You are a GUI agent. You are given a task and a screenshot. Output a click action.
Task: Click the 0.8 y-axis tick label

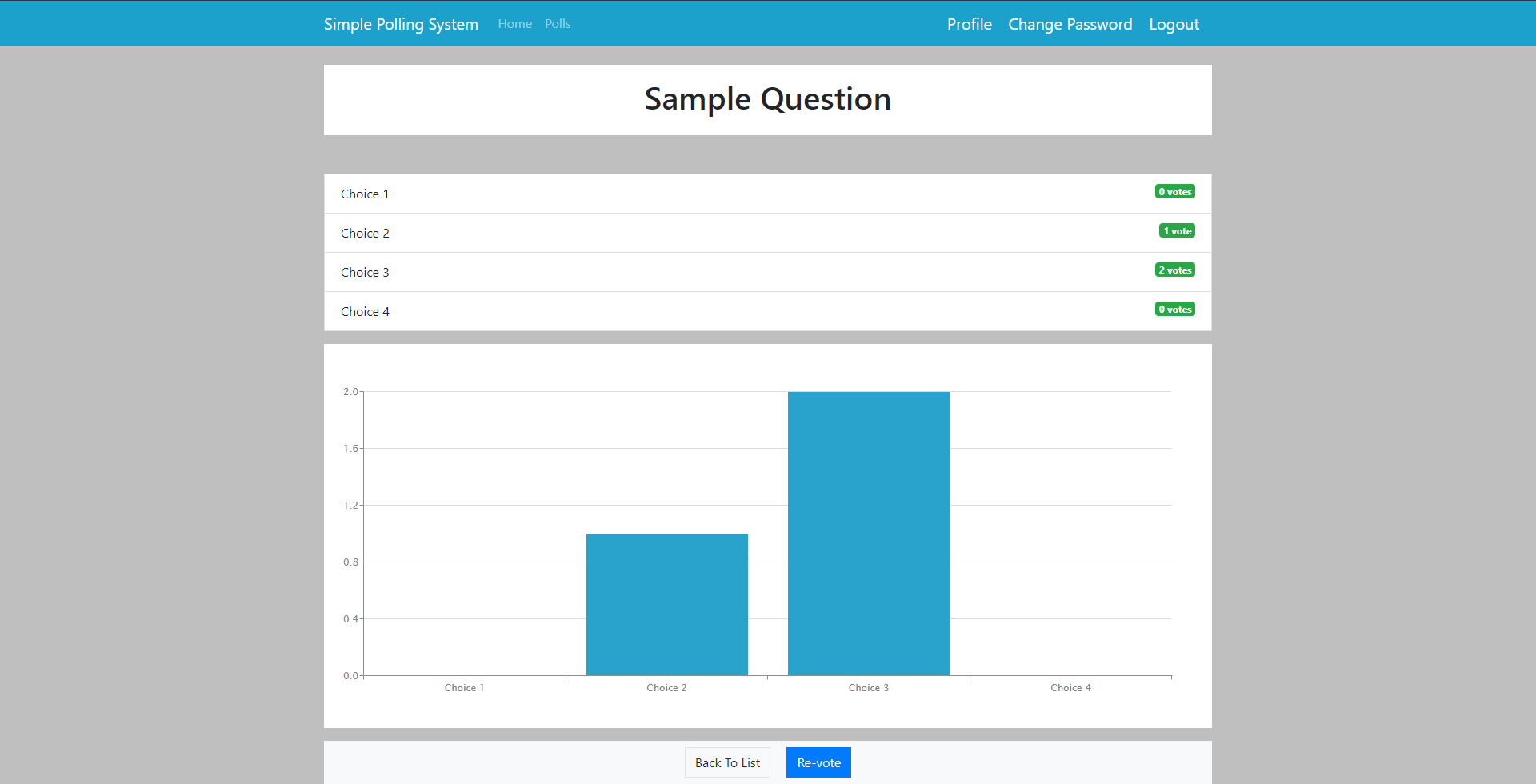350,562
